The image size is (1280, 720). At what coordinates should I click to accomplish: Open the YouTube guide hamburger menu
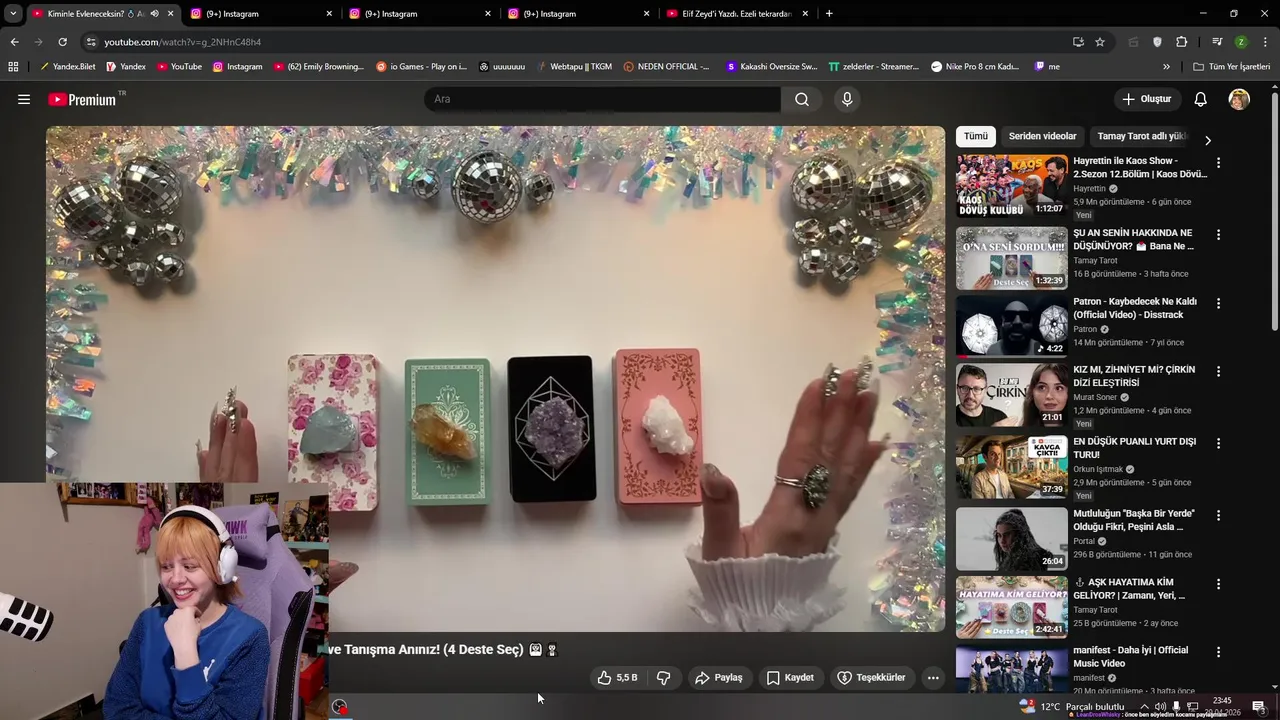24,99
